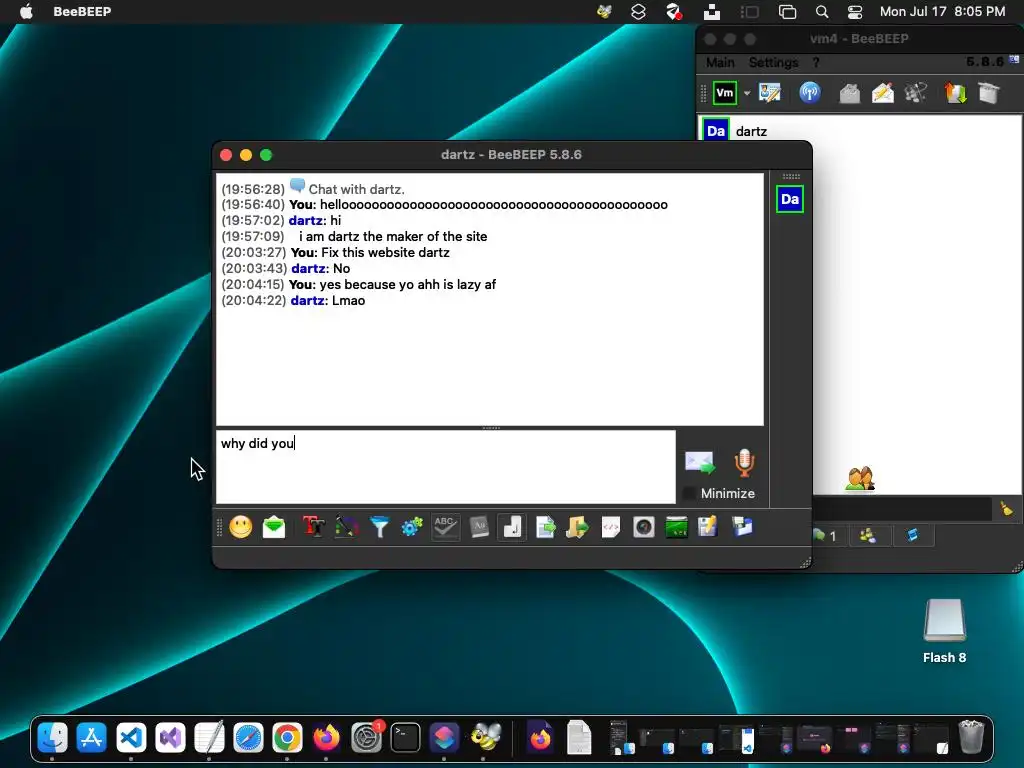The width and height of the screenshot is (1024, 768).
Task: Toggle the Return key sends message option
Action: [x=512, y=527]
